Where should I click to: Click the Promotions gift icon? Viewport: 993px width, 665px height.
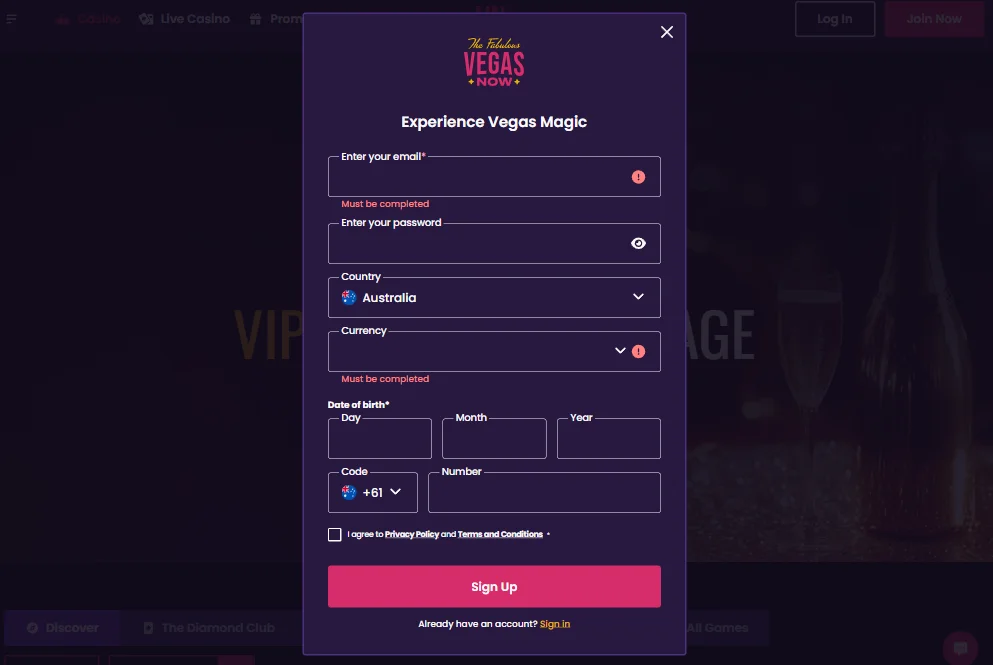[x=253, y=18]
